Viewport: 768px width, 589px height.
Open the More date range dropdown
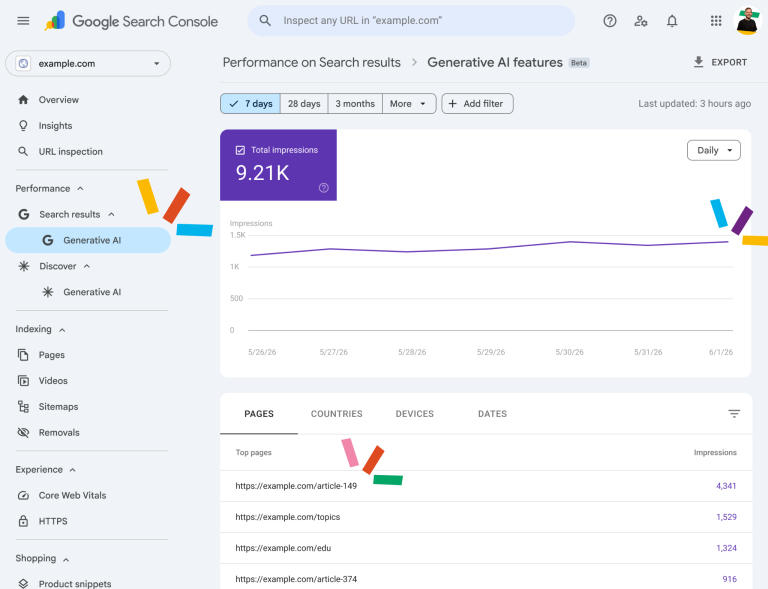[409, 103]
